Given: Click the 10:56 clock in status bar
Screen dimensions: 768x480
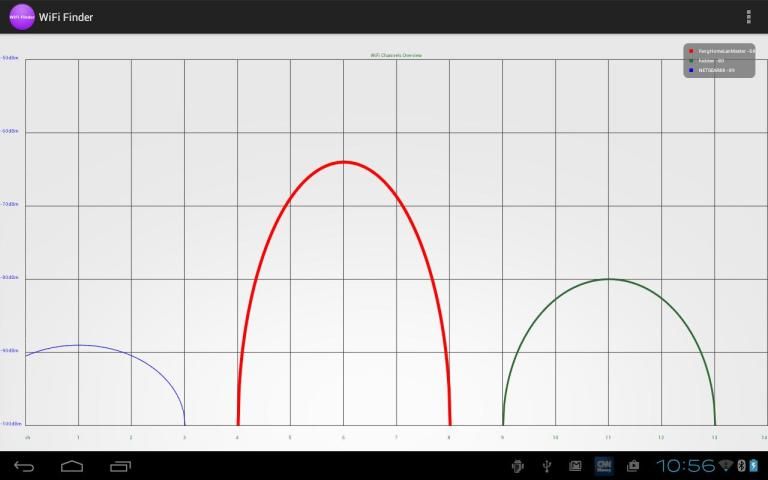Looking at the screenshot, I should [685, 466].
